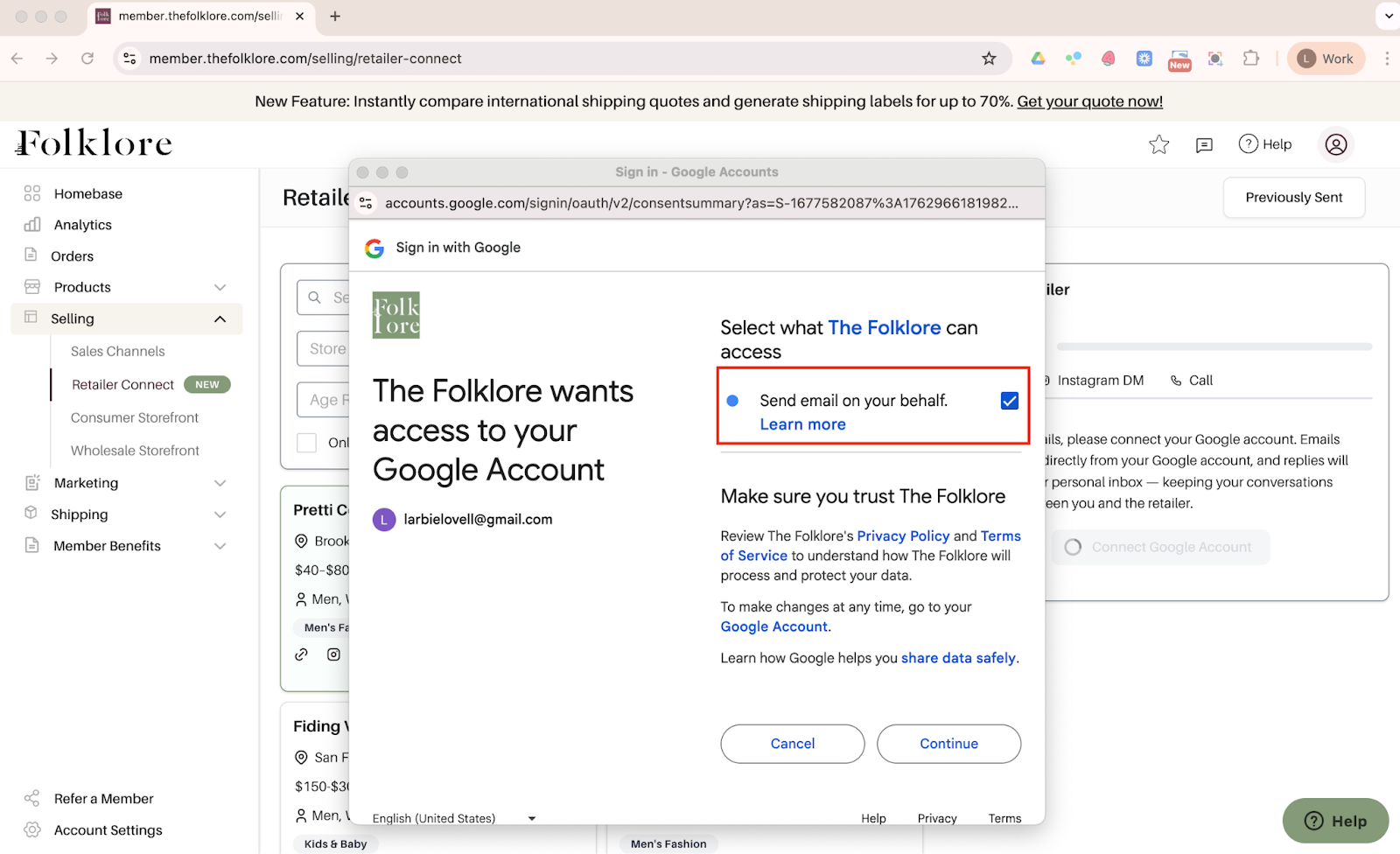
Task: Open the browser extensions puzzle icon
Action: pyautogui.click(x=1251, y=59)
